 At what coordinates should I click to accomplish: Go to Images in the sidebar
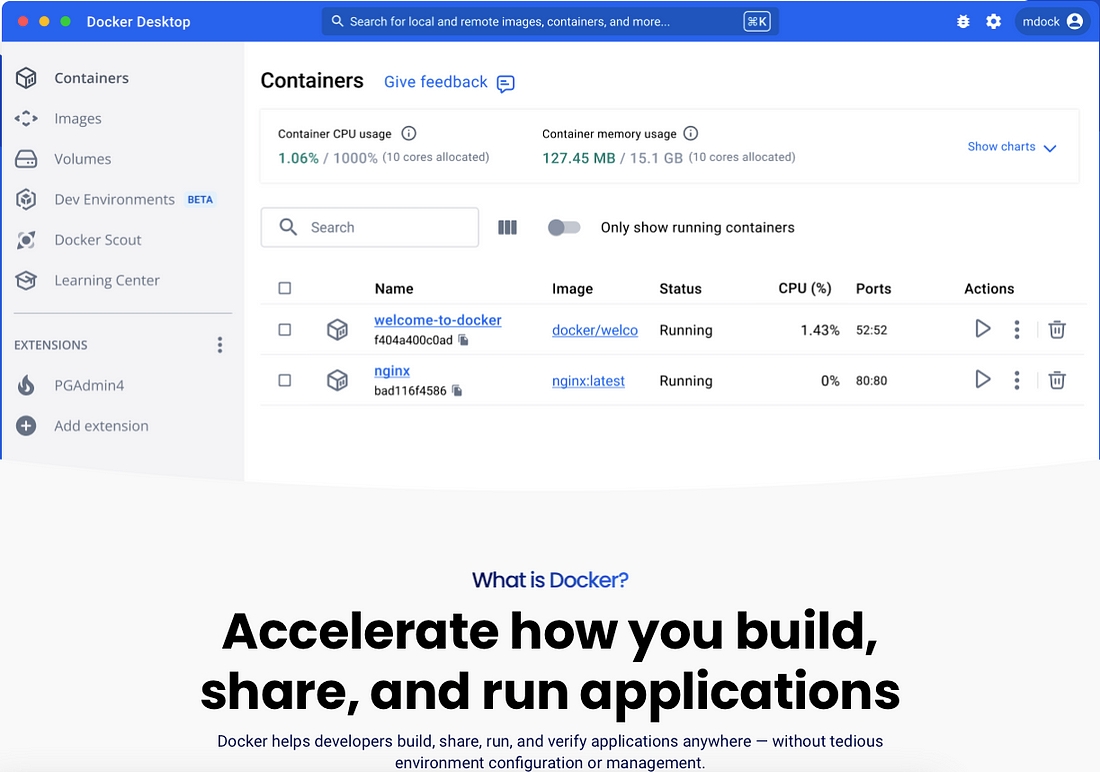coord(78,119)
